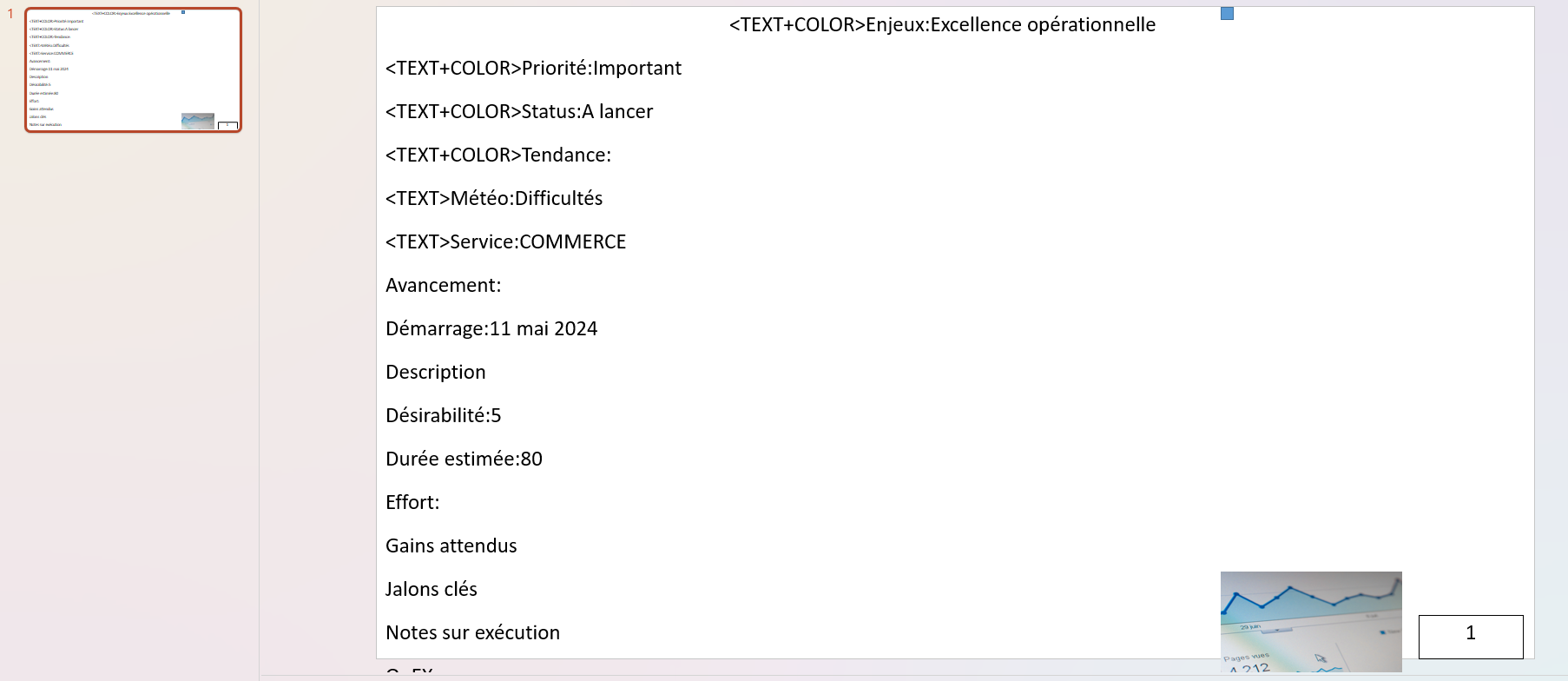Click the Service:COMMERCE text line

pos(505,242)
